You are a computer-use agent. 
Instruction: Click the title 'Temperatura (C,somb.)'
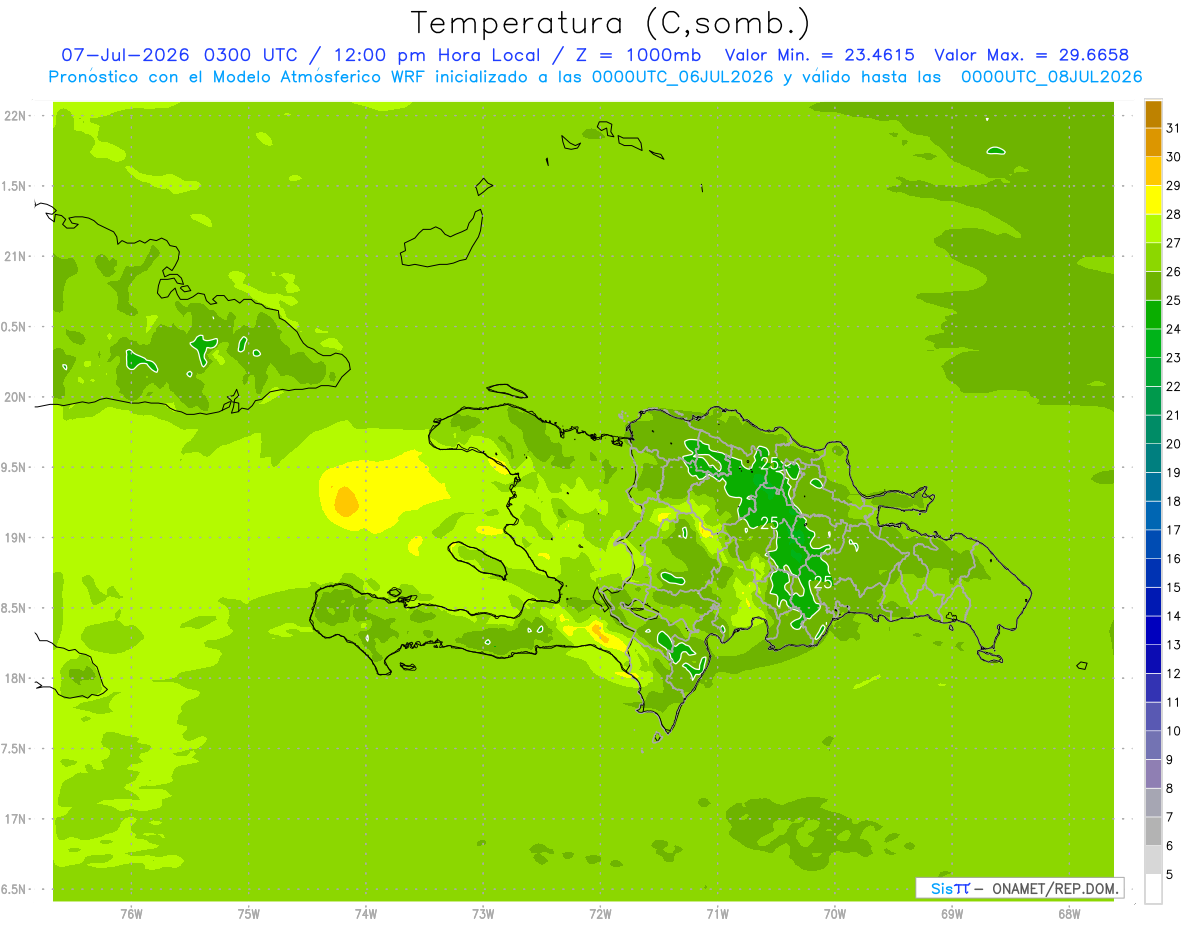[x=610, y=23]
